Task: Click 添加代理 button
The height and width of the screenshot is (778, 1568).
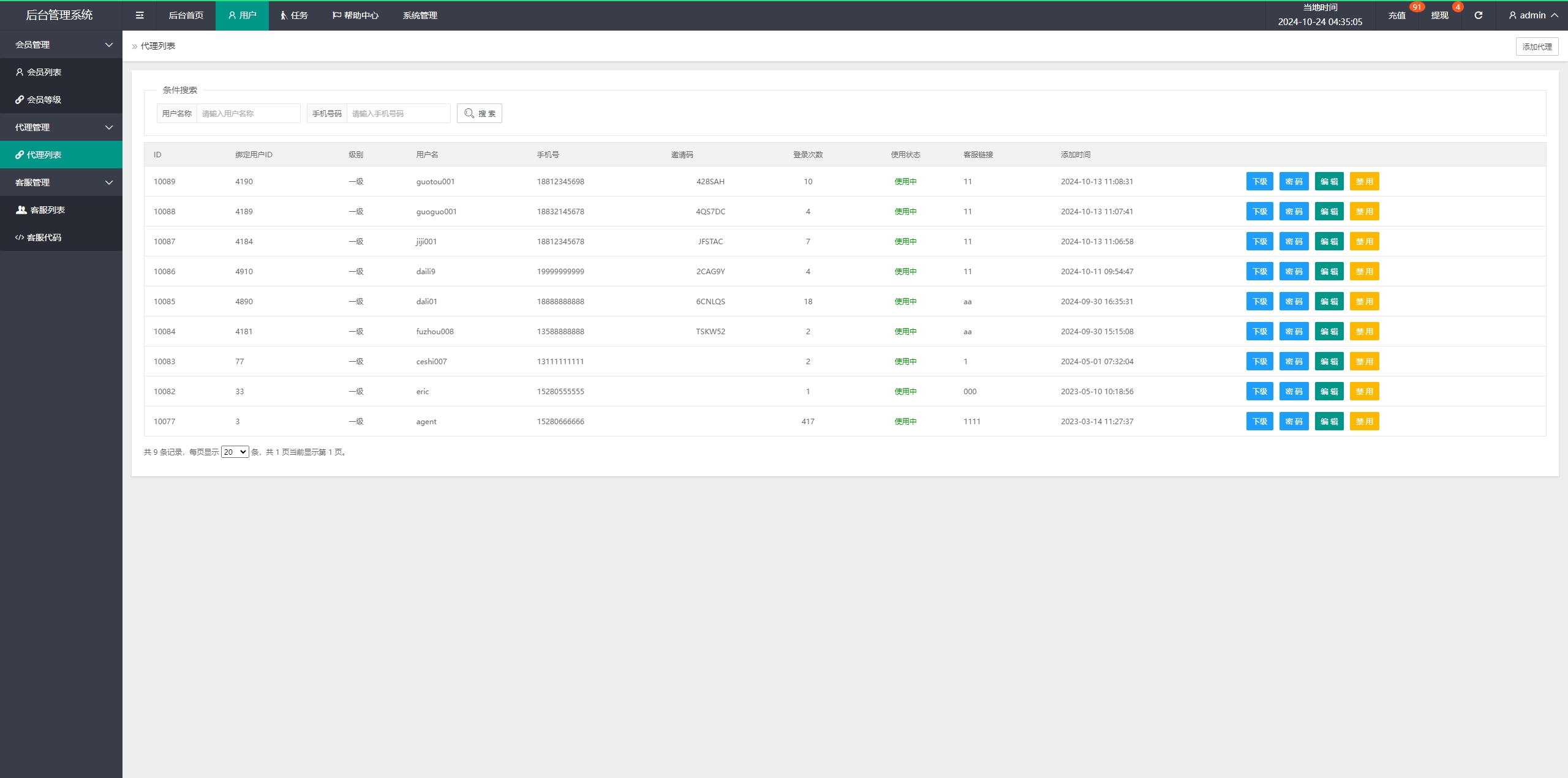Action: pyautogui.click(x=1537, y=47)
